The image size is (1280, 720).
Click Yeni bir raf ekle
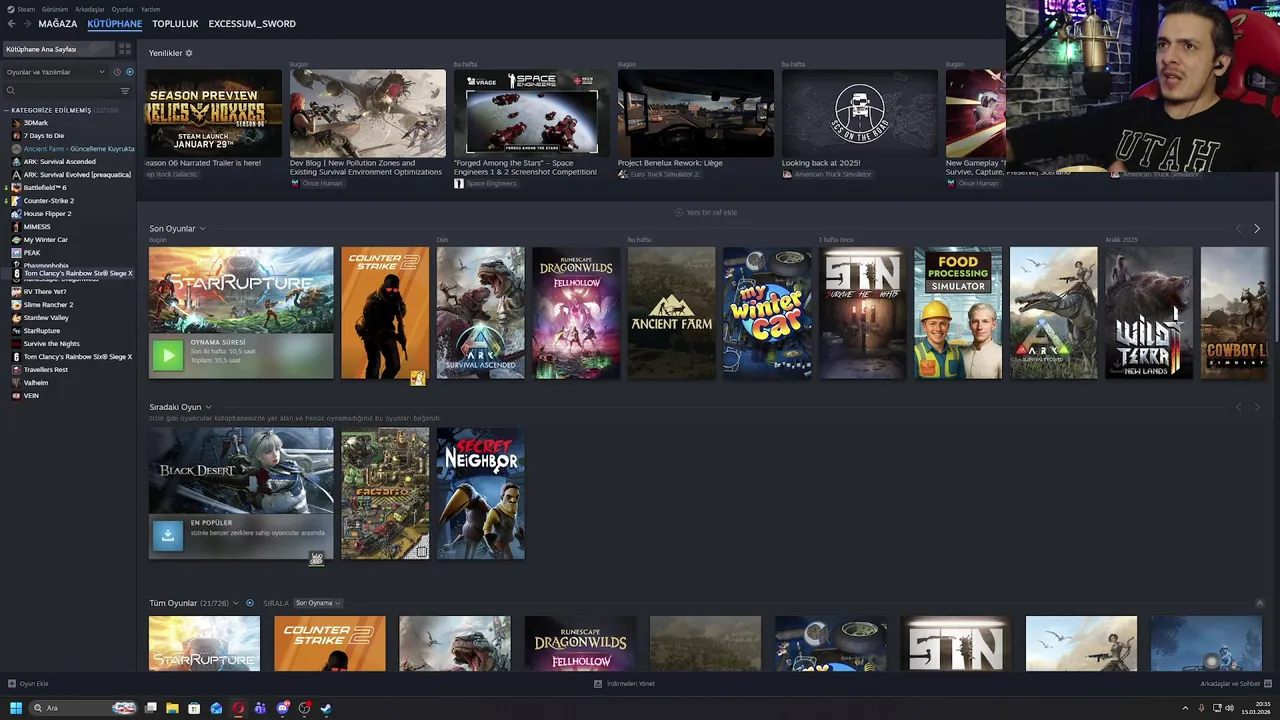[706, 212]
